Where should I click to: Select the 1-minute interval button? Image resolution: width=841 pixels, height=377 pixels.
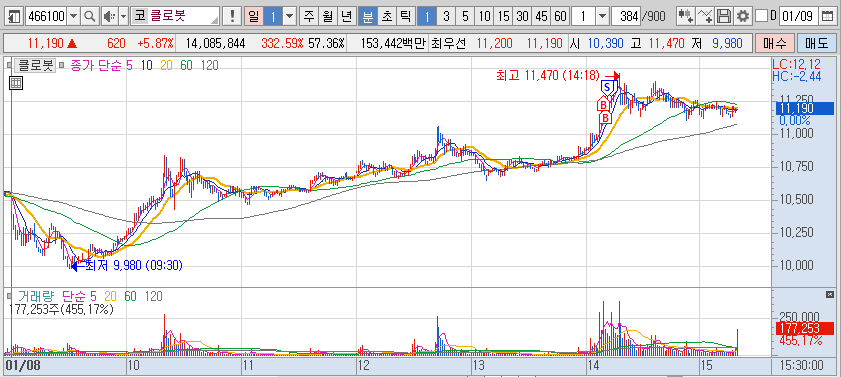427,16
